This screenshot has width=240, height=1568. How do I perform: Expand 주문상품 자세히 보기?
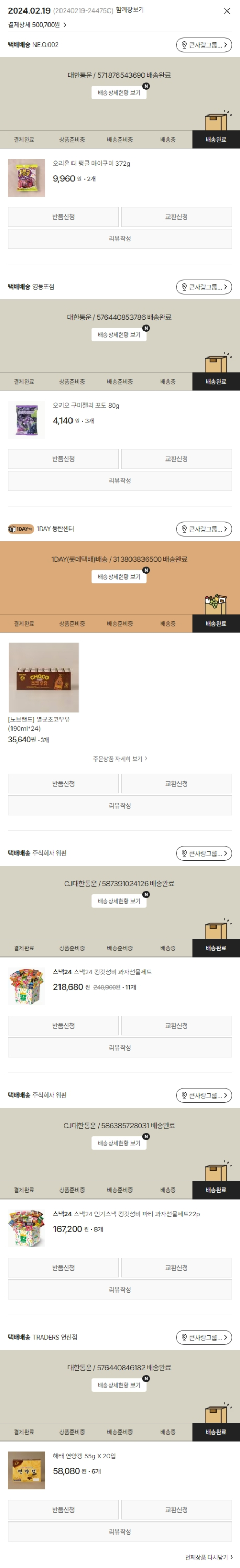(x=119, y=759)
